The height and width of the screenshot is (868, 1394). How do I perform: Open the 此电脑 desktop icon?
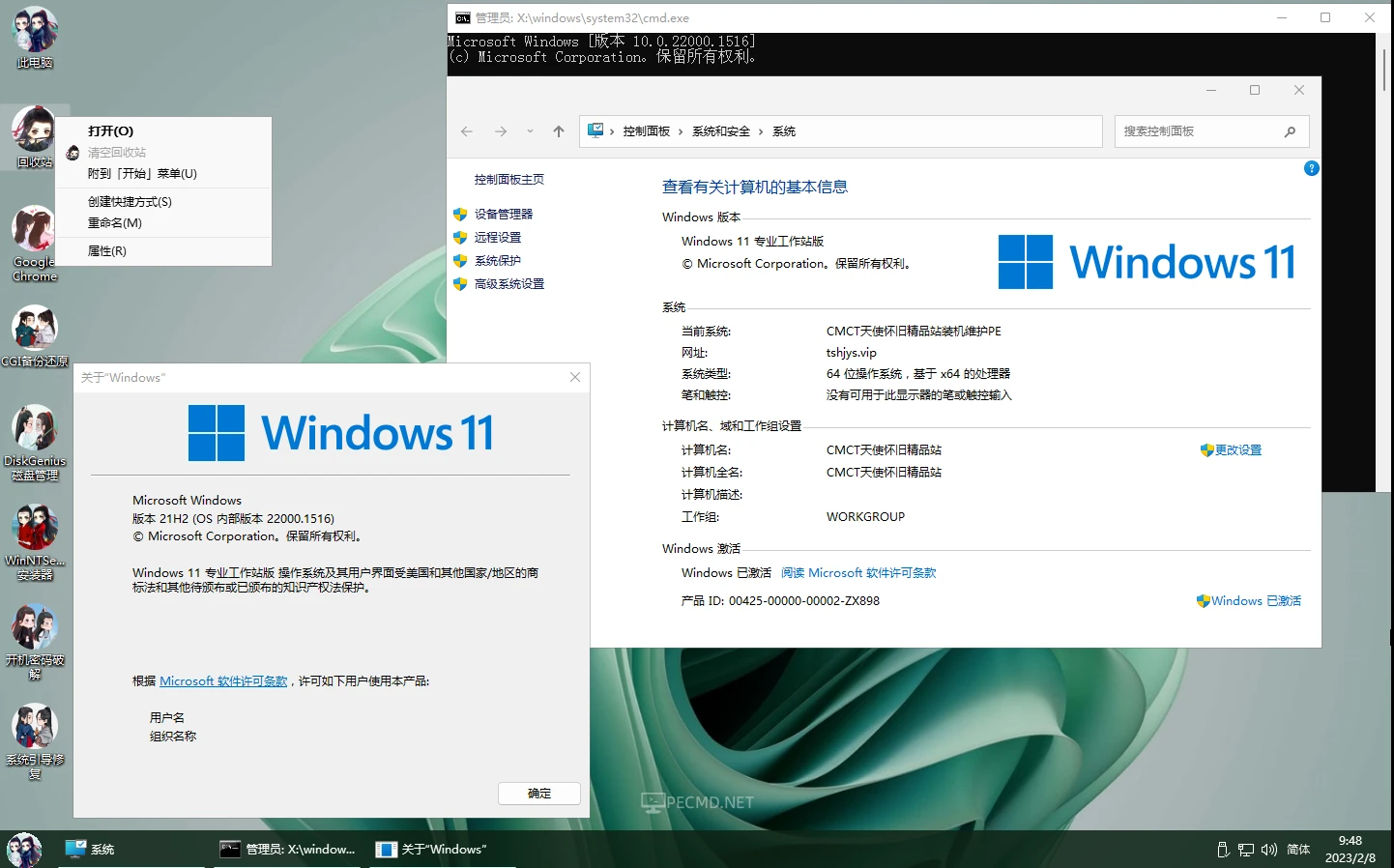35,38
